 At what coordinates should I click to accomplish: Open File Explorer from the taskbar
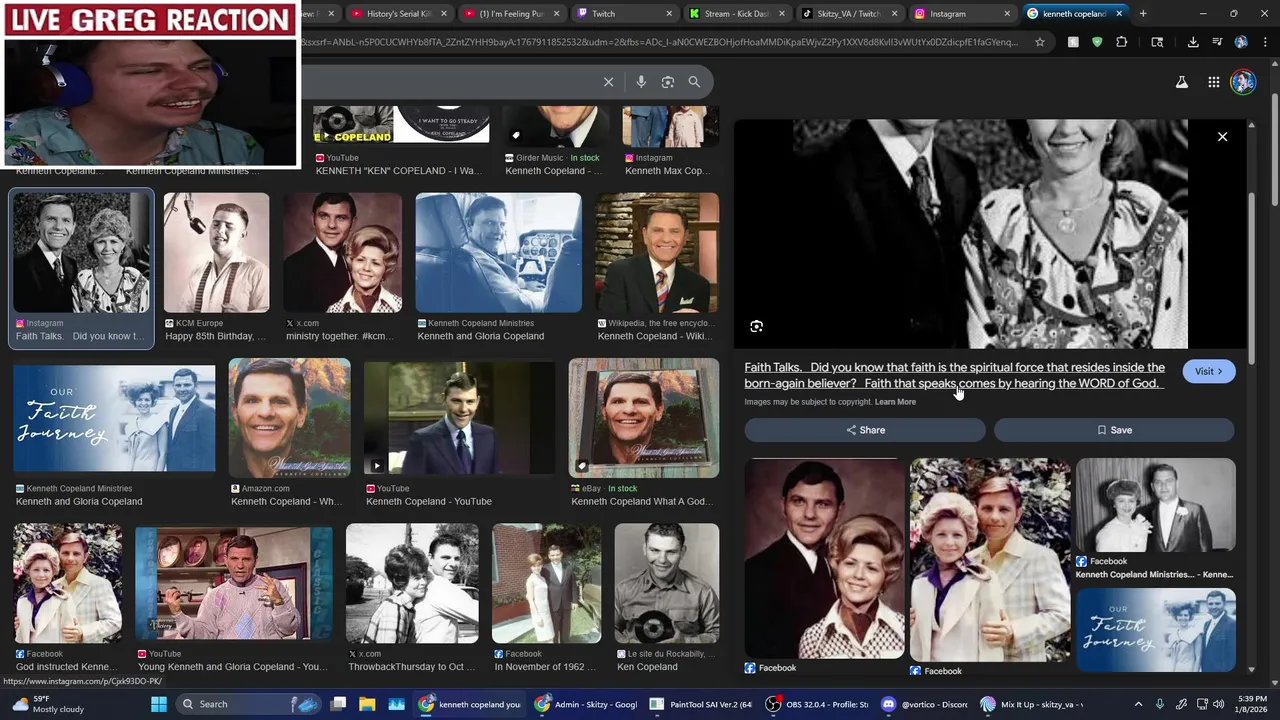click(367, 704)
